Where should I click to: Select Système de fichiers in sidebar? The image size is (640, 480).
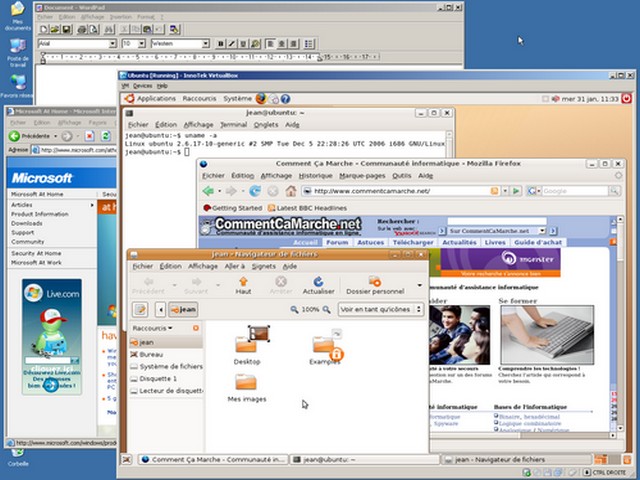[x=167, y=367]
